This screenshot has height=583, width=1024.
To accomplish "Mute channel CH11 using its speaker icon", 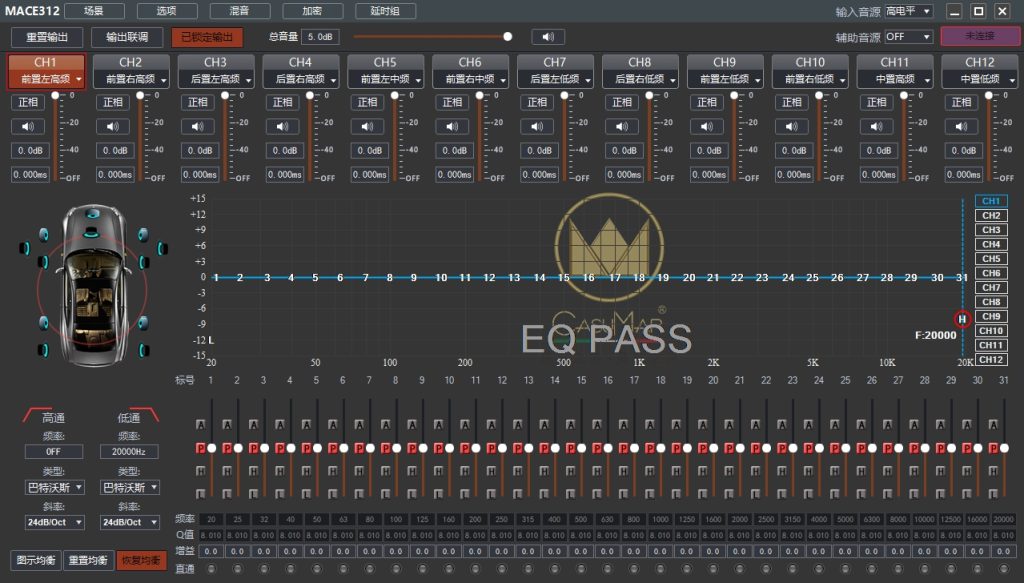I will tap(877, 126).
